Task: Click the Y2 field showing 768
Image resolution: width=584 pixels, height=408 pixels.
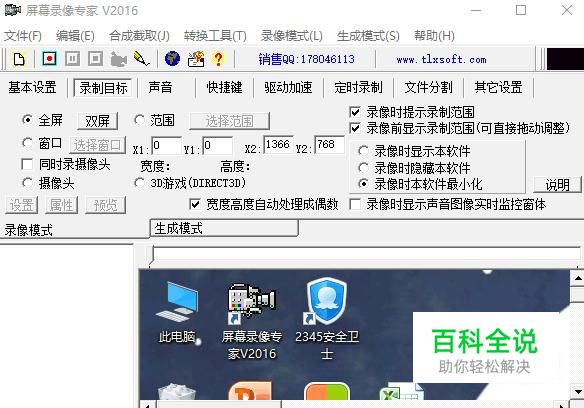Action: point(329,145)
